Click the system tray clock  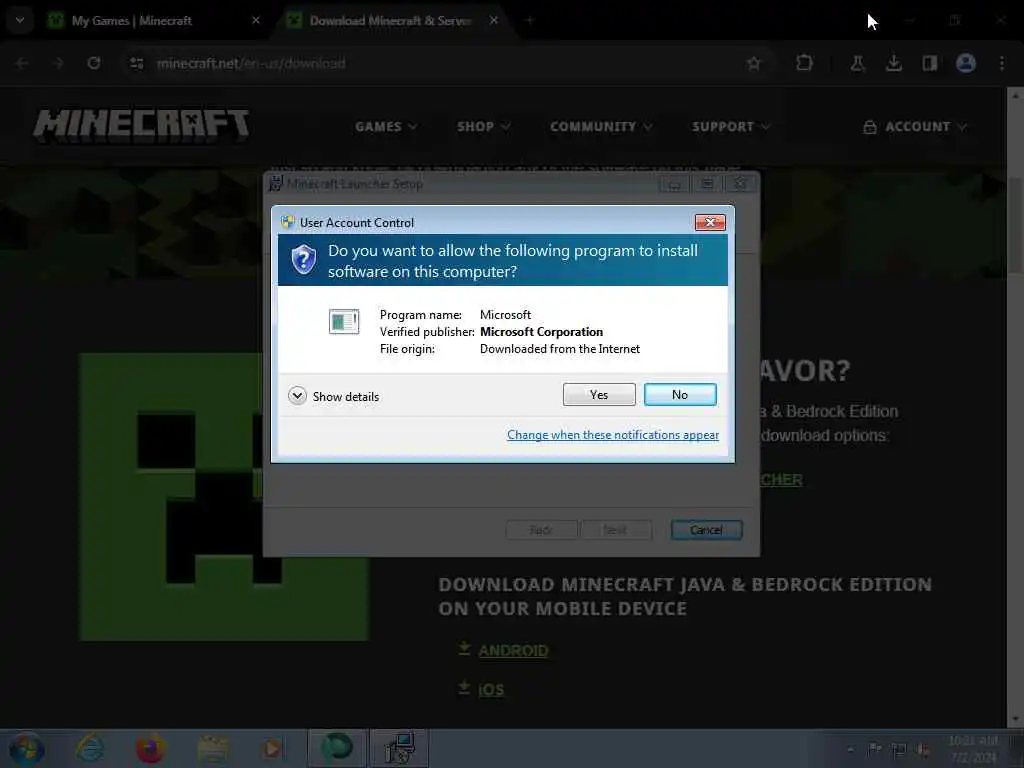973,749
